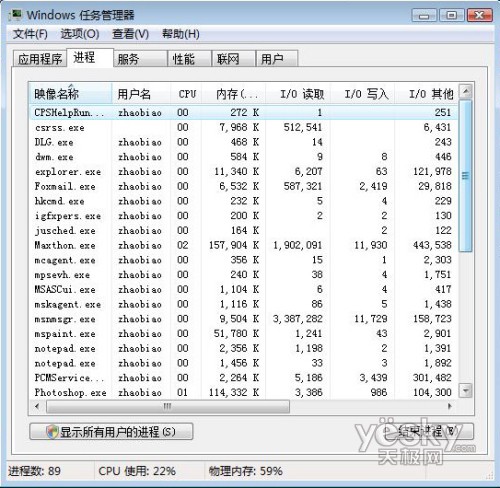Select the csrss.exe process

[x=243, y=127]
